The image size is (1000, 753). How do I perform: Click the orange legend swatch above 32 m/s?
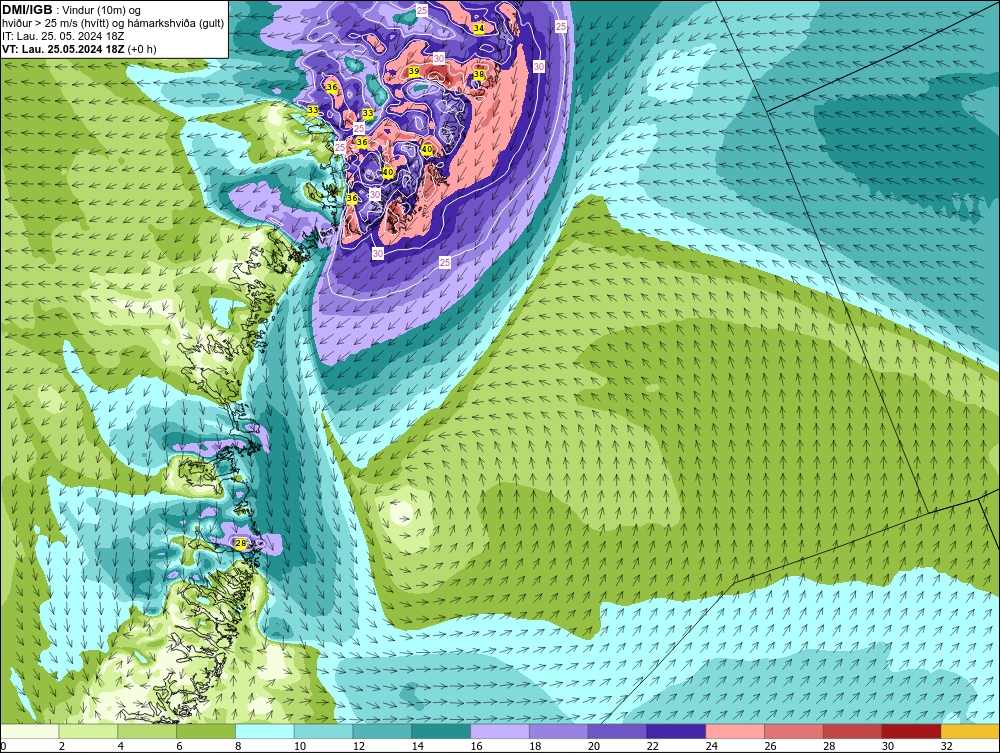click(971, 731)
